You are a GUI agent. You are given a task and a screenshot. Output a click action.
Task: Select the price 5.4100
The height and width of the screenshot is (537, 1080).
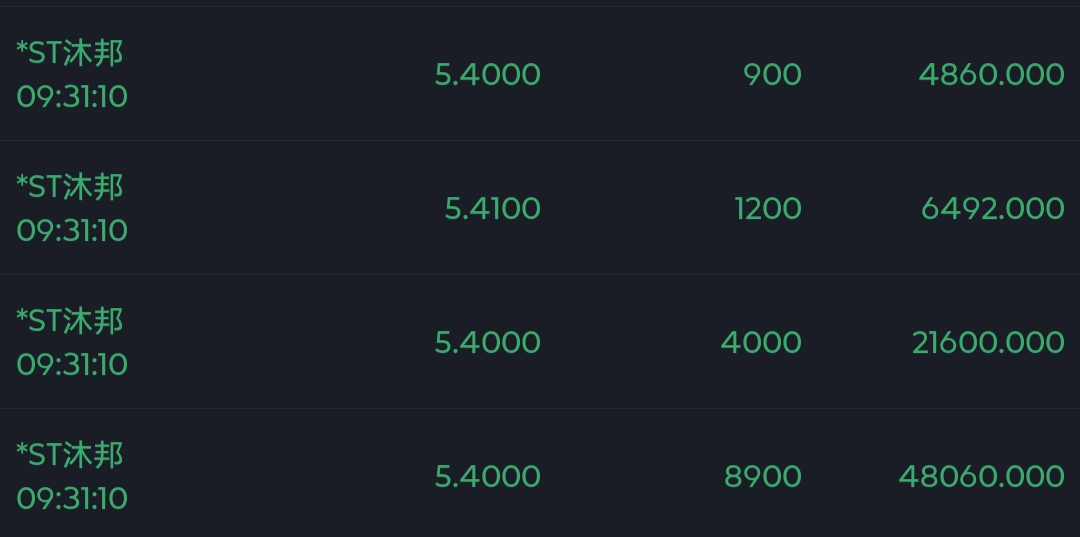coord(492,209)
